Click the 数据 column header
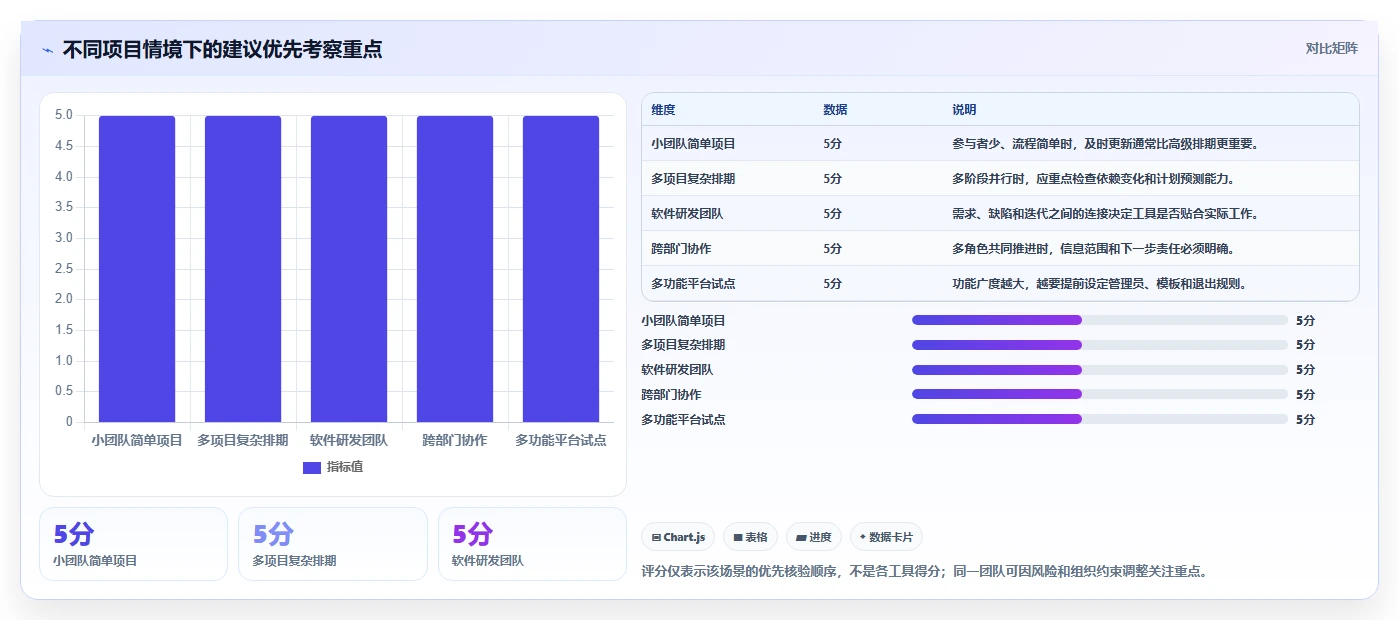 click(x=835, y=110)
